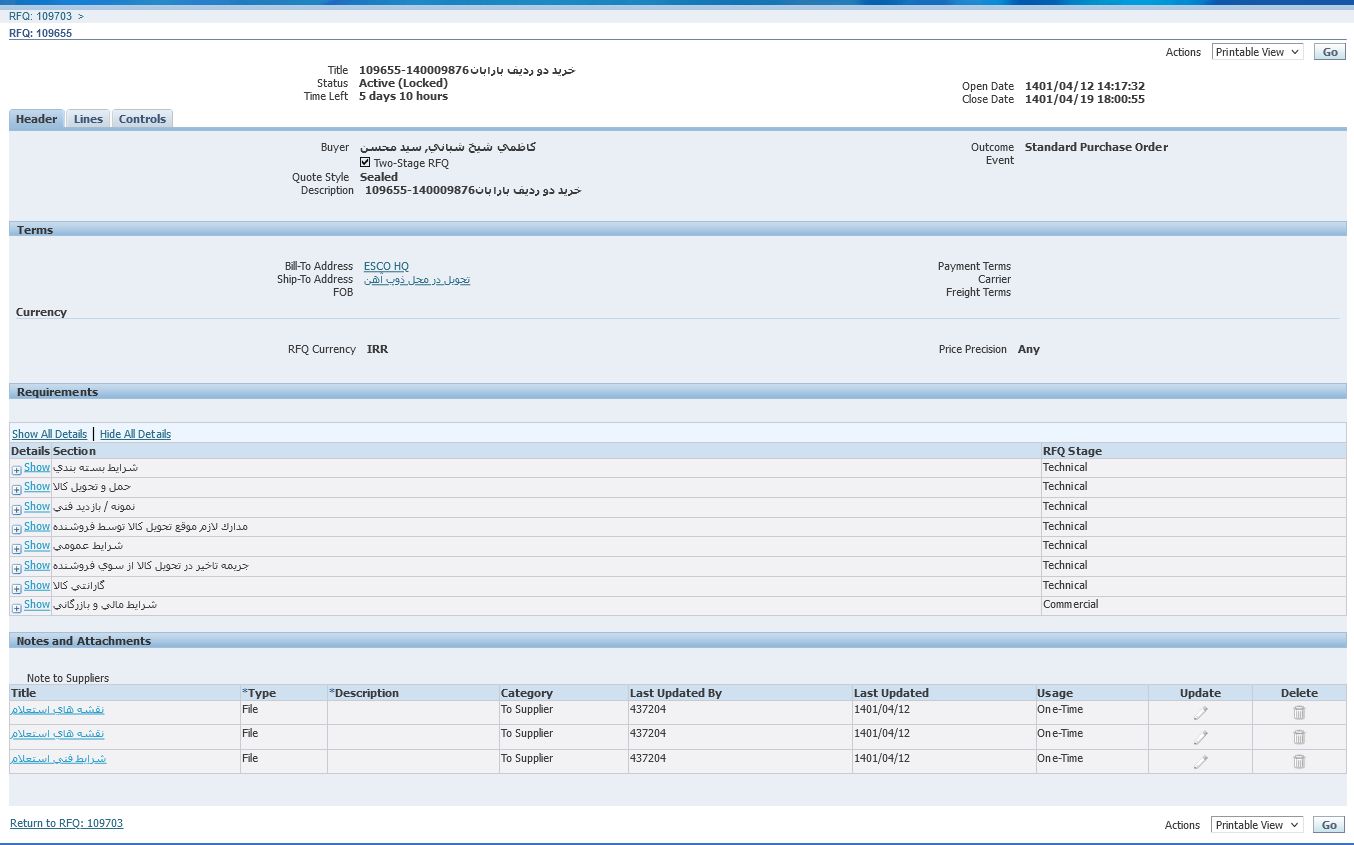
Task: Open the second نقشه هاي استعلام attachment link
Action: pyautogui.click(x=57, y=733)
